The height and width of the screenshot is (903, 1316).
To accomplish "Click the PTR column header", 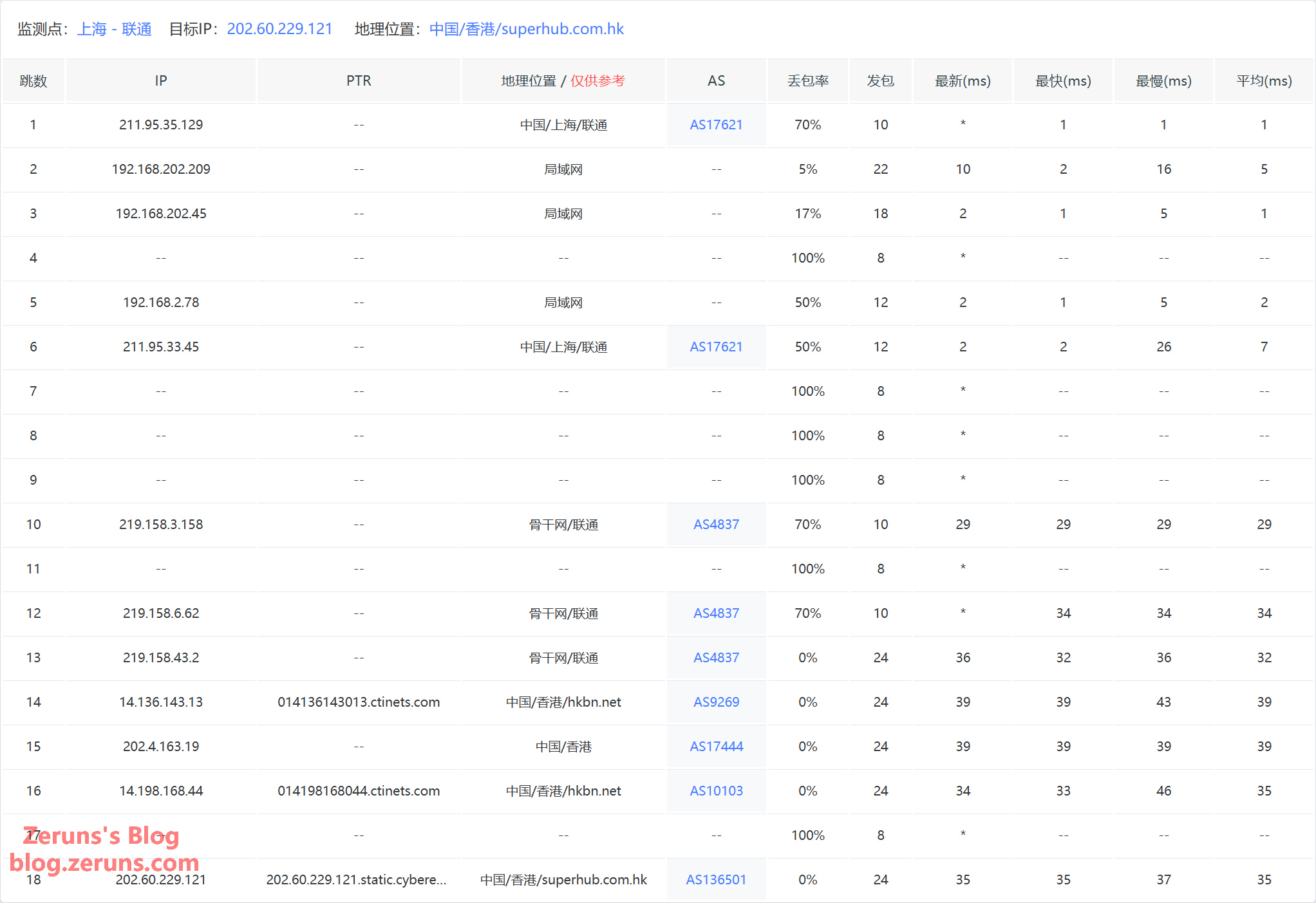I will [x=359, y=81].
